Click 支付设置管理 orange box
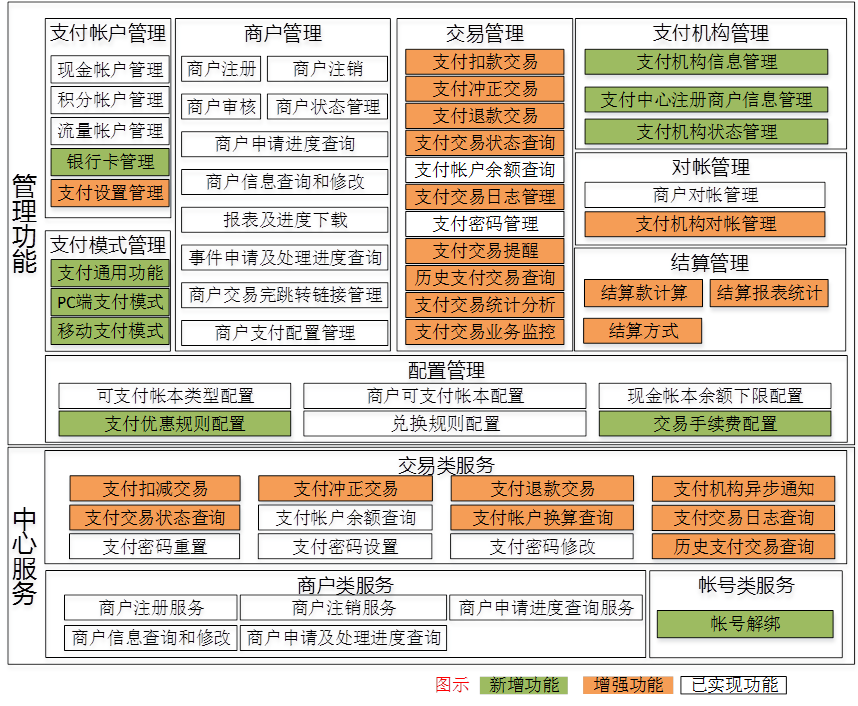This screenshot has width=858, height=706. coord(110,192)
